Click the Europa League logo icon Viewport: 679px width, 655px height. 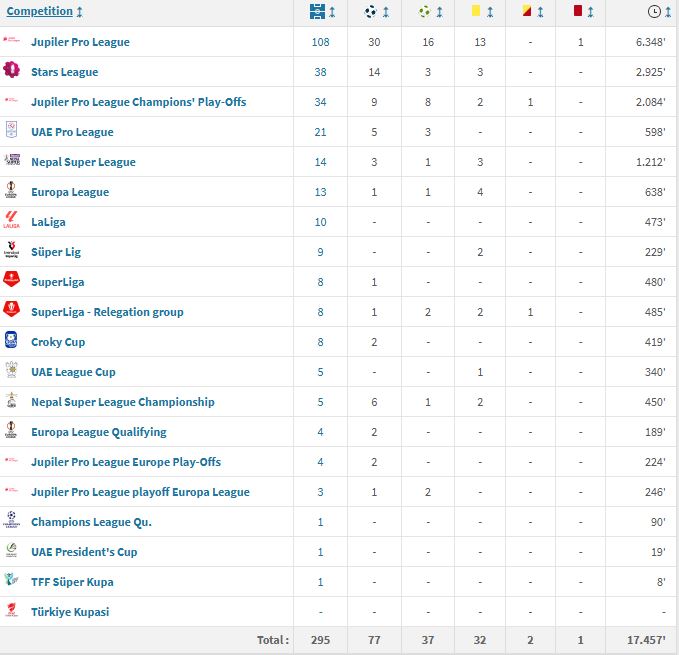point(11,189)
